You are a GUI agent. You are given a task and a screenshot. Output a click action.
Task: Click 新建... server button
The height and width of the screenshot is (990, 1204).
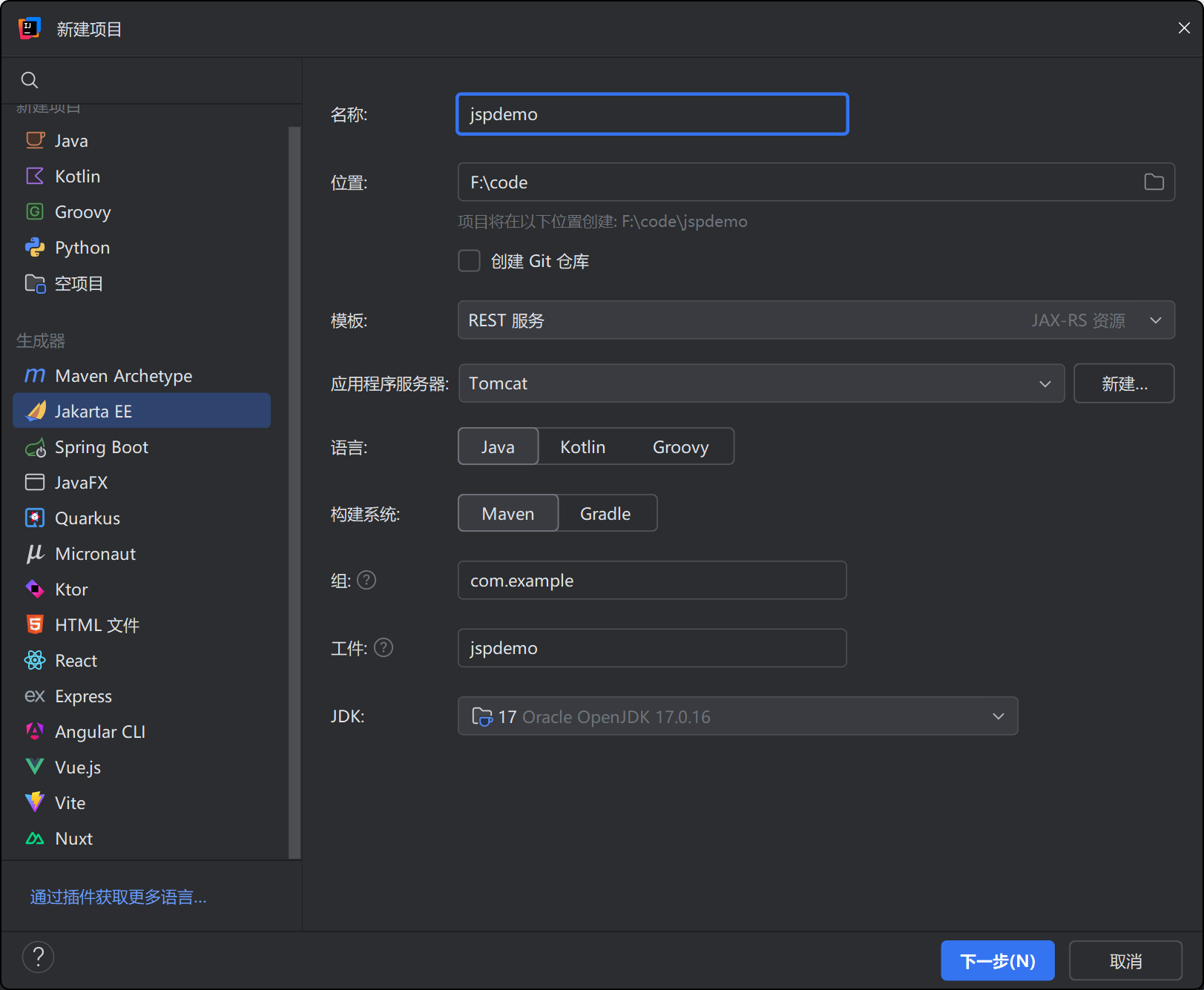coord(1124,383)
